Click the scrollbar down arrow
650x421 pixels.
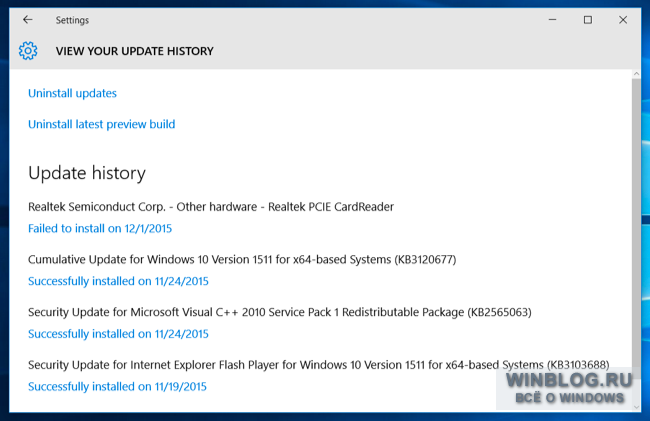(636, 407)
